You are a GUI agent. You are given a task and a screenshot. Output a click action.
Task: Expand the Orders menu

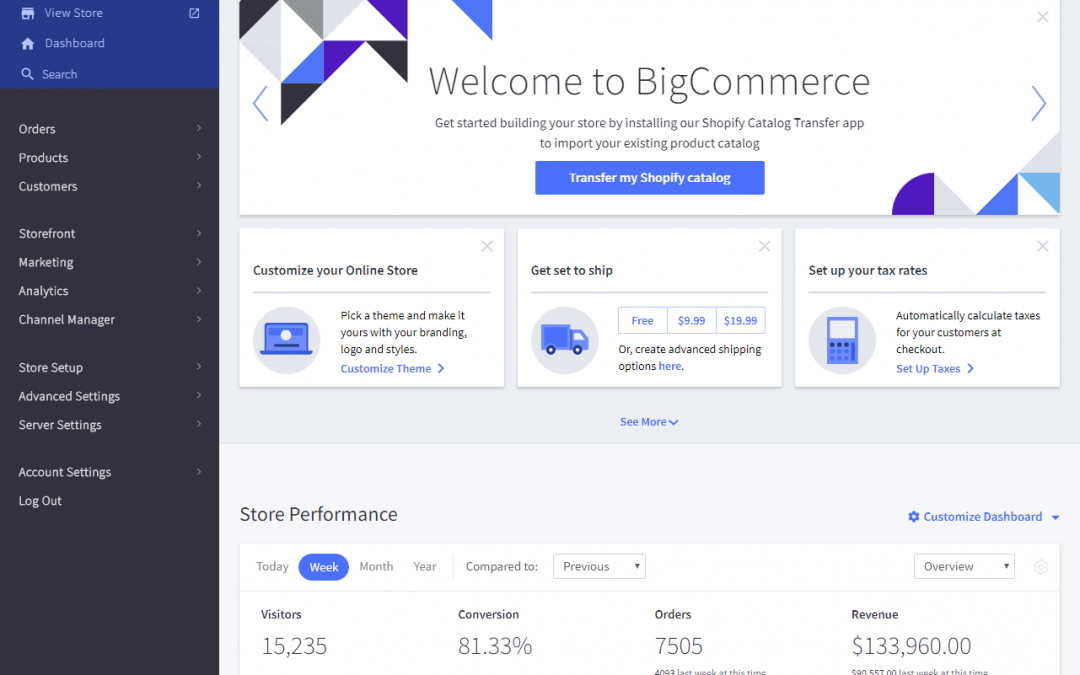click(x=198, y=128)
